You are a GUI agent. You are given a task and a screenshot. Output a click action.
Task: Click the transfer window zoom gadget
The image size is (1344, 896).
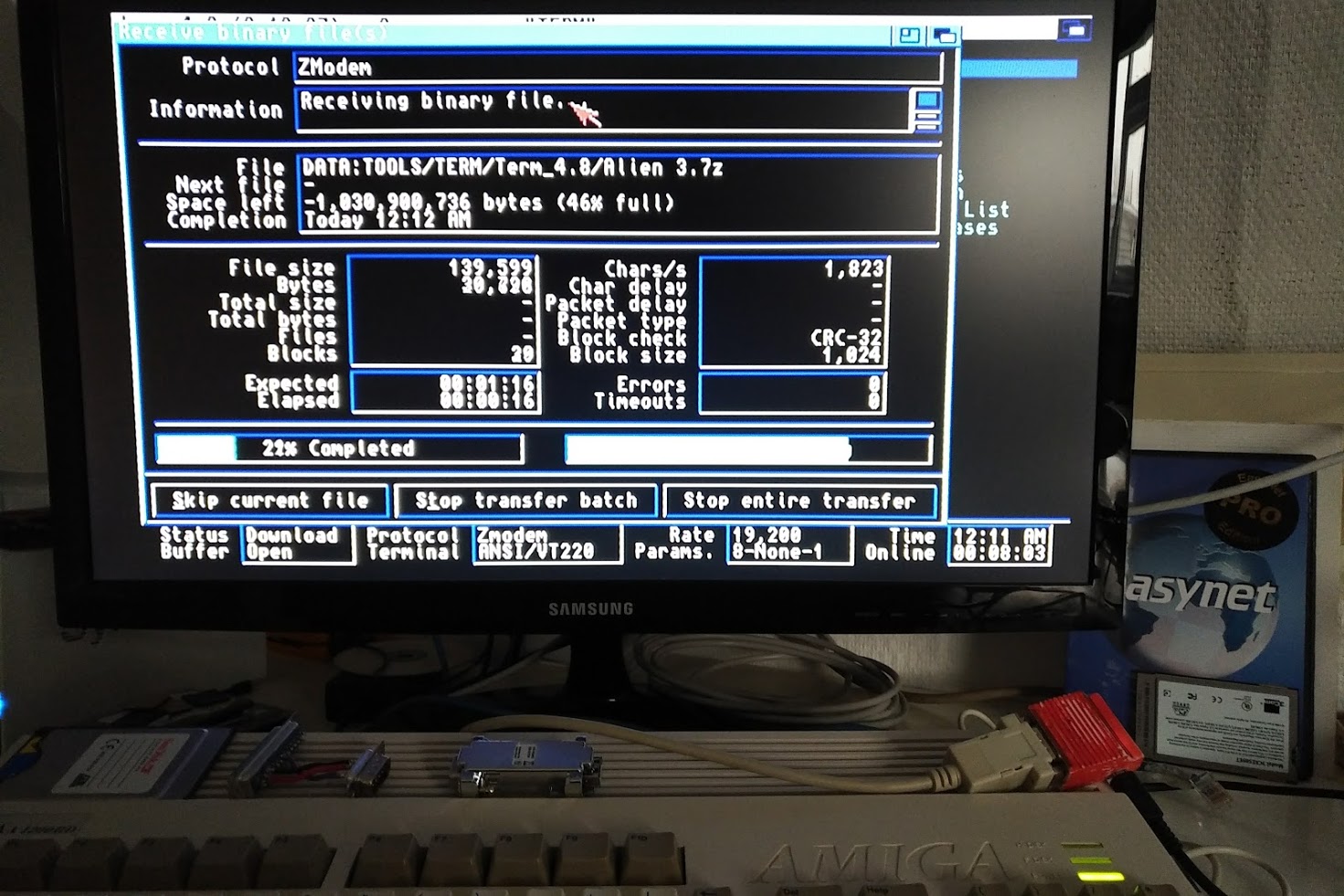tap(909, 35)
